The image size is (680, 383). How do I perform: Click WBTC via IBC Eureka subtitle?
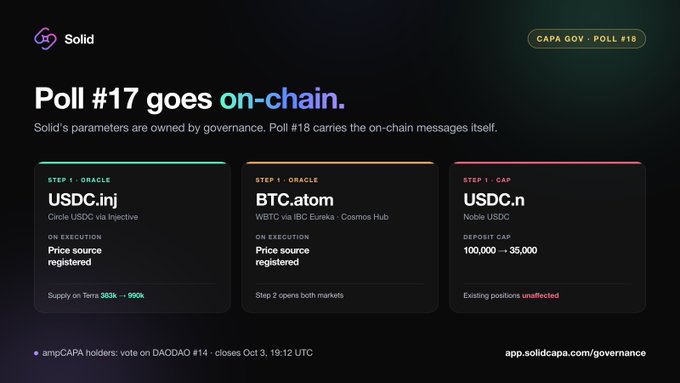(x=322, y=217)
